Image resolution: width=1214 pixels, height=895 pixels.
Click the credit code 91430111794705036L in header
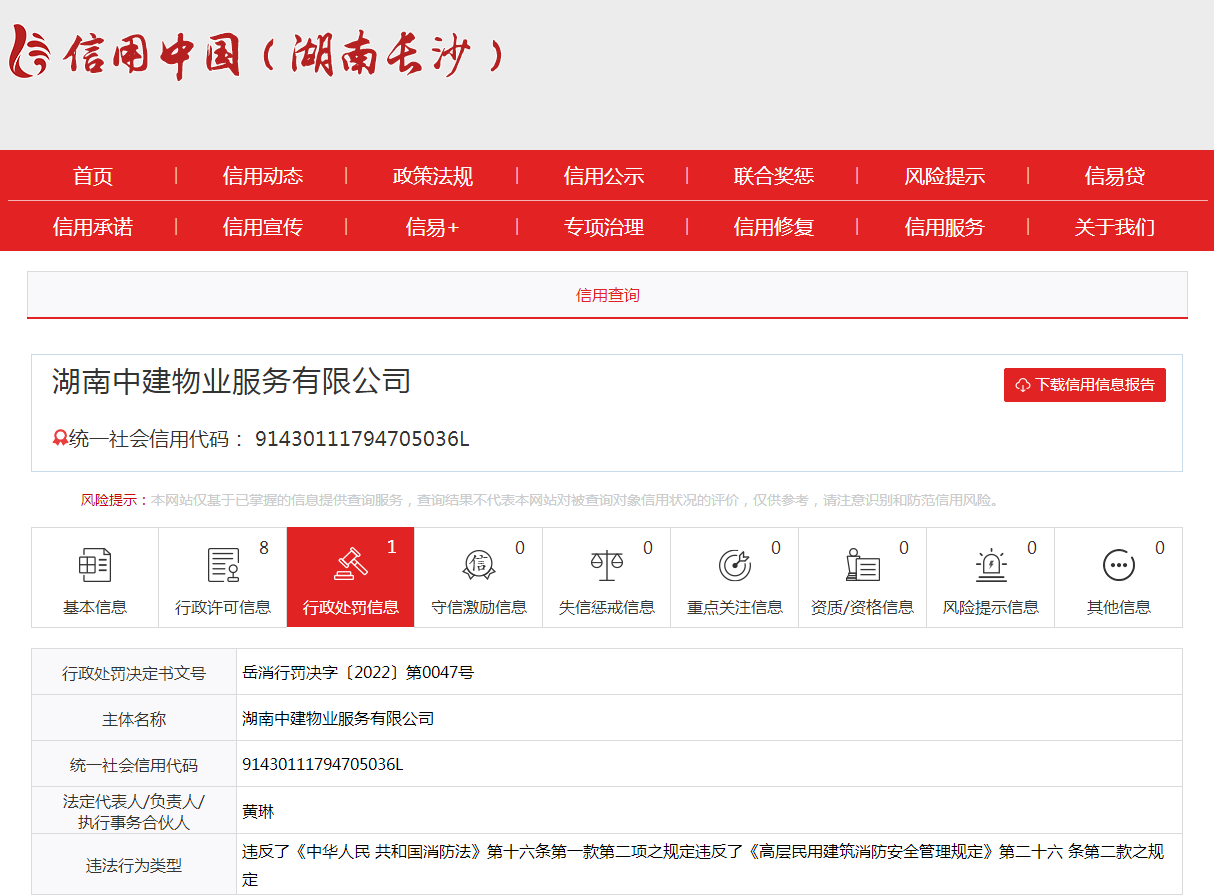click(362, 439)
